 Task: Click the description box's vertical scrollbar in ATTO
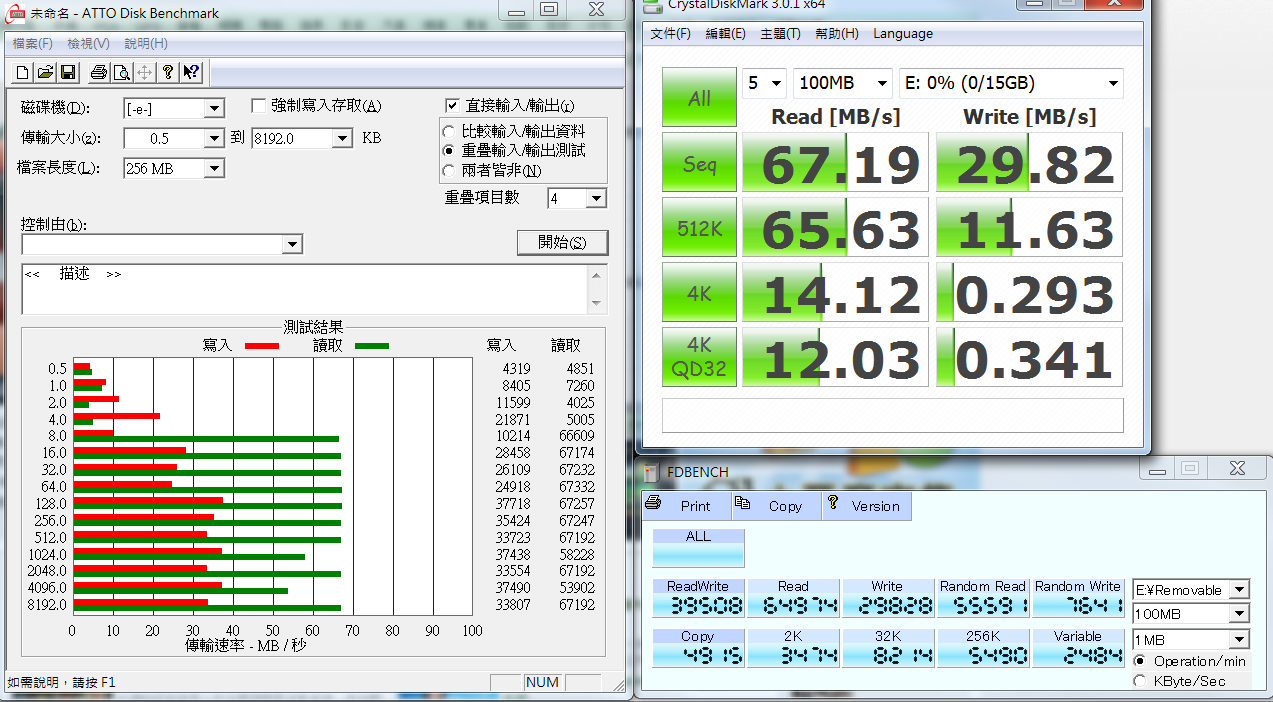598,289
